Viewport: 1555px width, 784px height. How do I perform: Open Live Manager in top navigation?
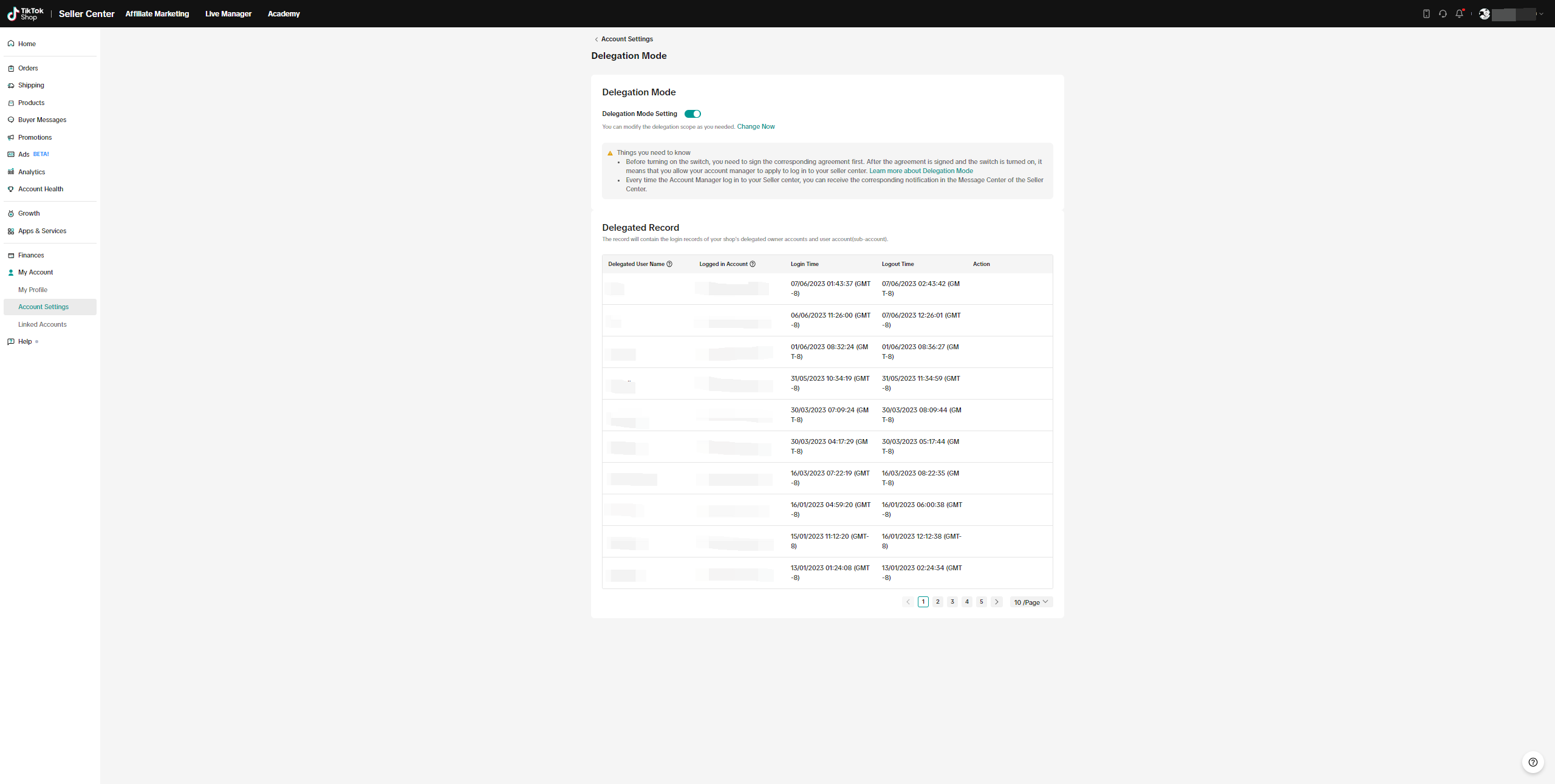[228, 13]
